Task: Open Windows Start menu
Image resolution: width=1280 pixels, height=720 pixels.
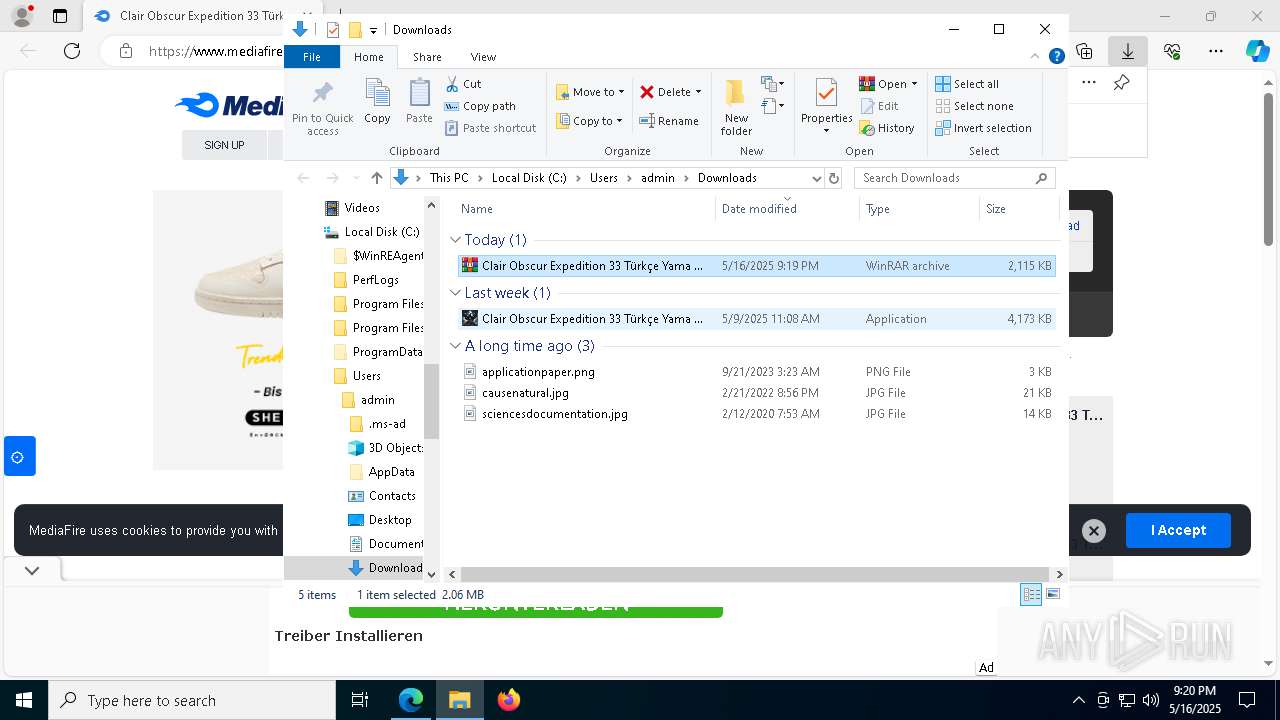Action: (24, 700)
